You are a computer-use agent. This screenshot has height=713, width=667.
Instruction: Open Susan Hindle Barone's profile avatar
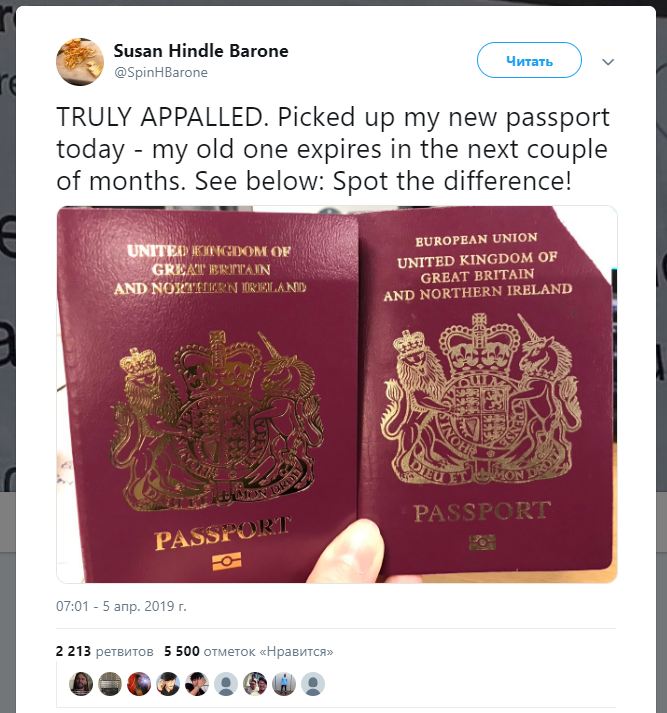(x=80, y=61)
